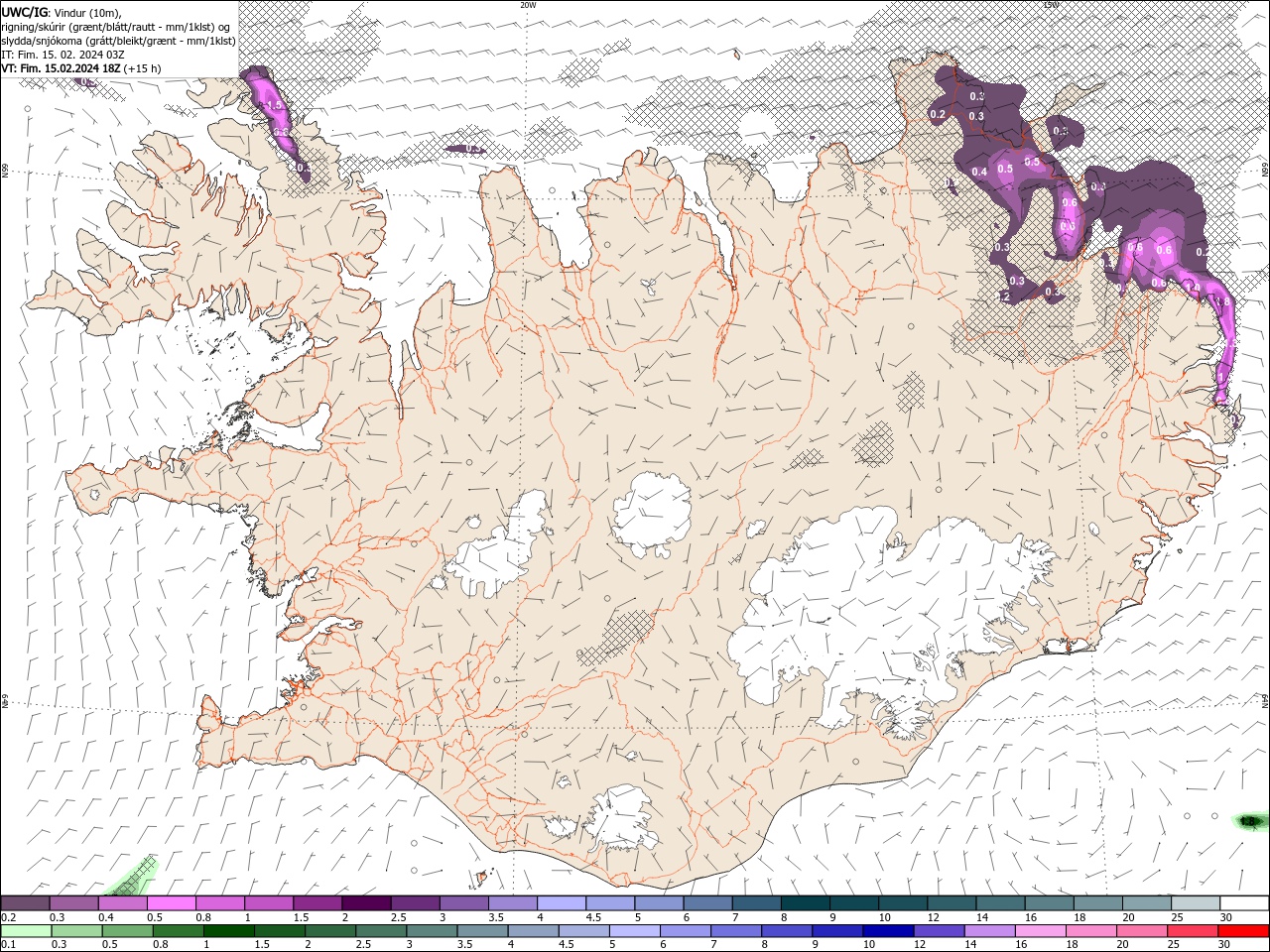Image resolution: width=1270 pixels, height=952 pixels.
Task: Click the green rain blob offshore in the southeast
Action: pyautogui.click(x=1250, y=821)
